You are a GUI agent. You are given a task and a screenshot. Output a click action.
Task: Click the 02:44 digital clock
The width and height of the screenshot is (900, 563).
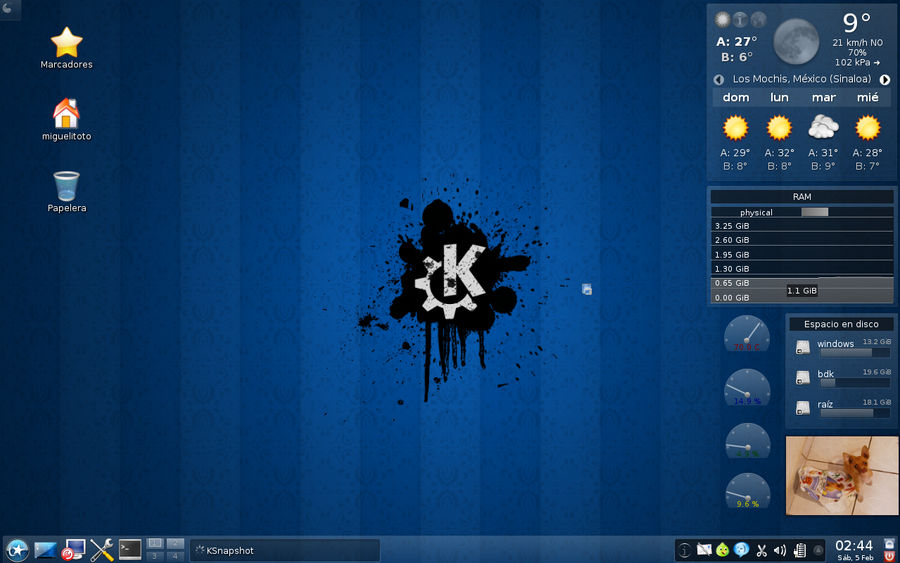click(x=854, y=545)
